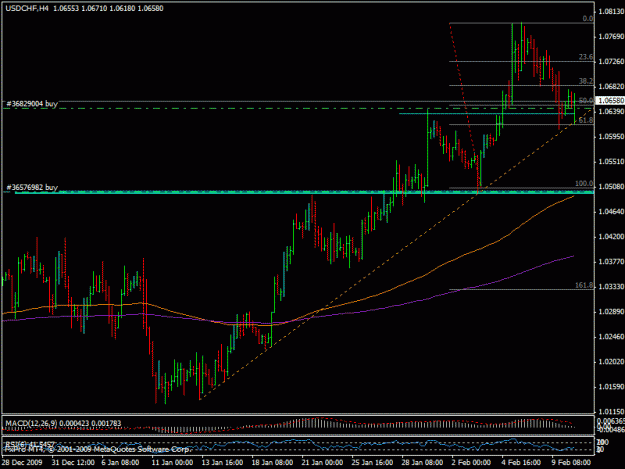Viewport: 625px width, 469px height.
Task: Click price axis value 1.02460
Action: [611, 337]
